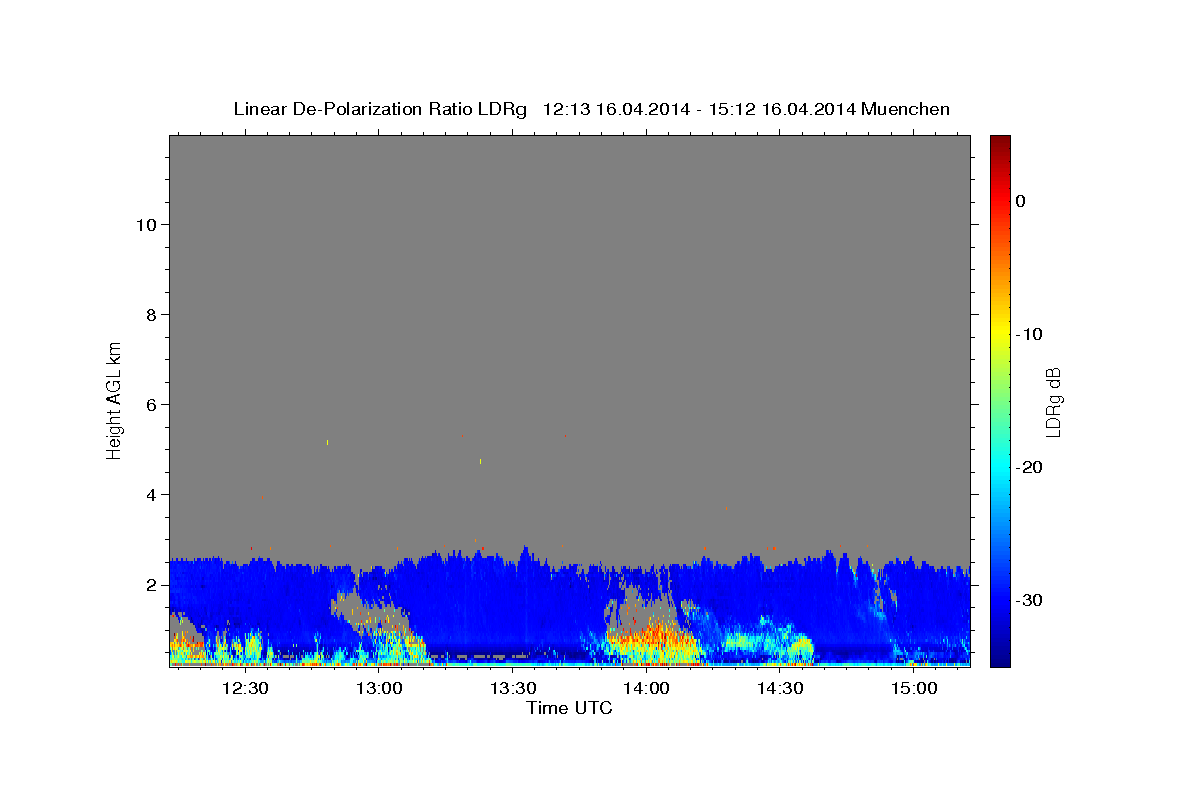Click the 15:00 time tick label
The image size is (1200, 800).
pos(914,688)
